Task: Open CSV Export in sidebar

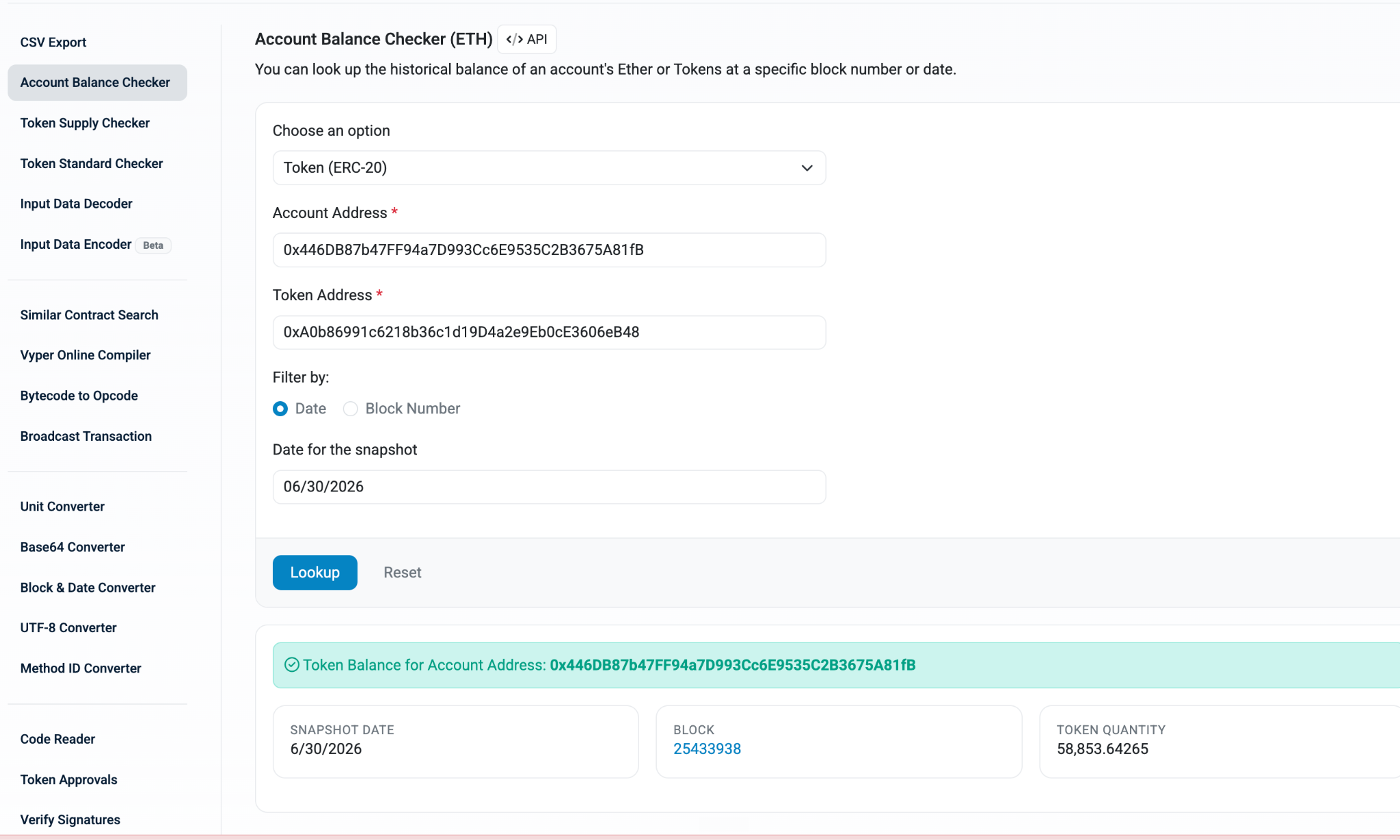Action: 53,42
